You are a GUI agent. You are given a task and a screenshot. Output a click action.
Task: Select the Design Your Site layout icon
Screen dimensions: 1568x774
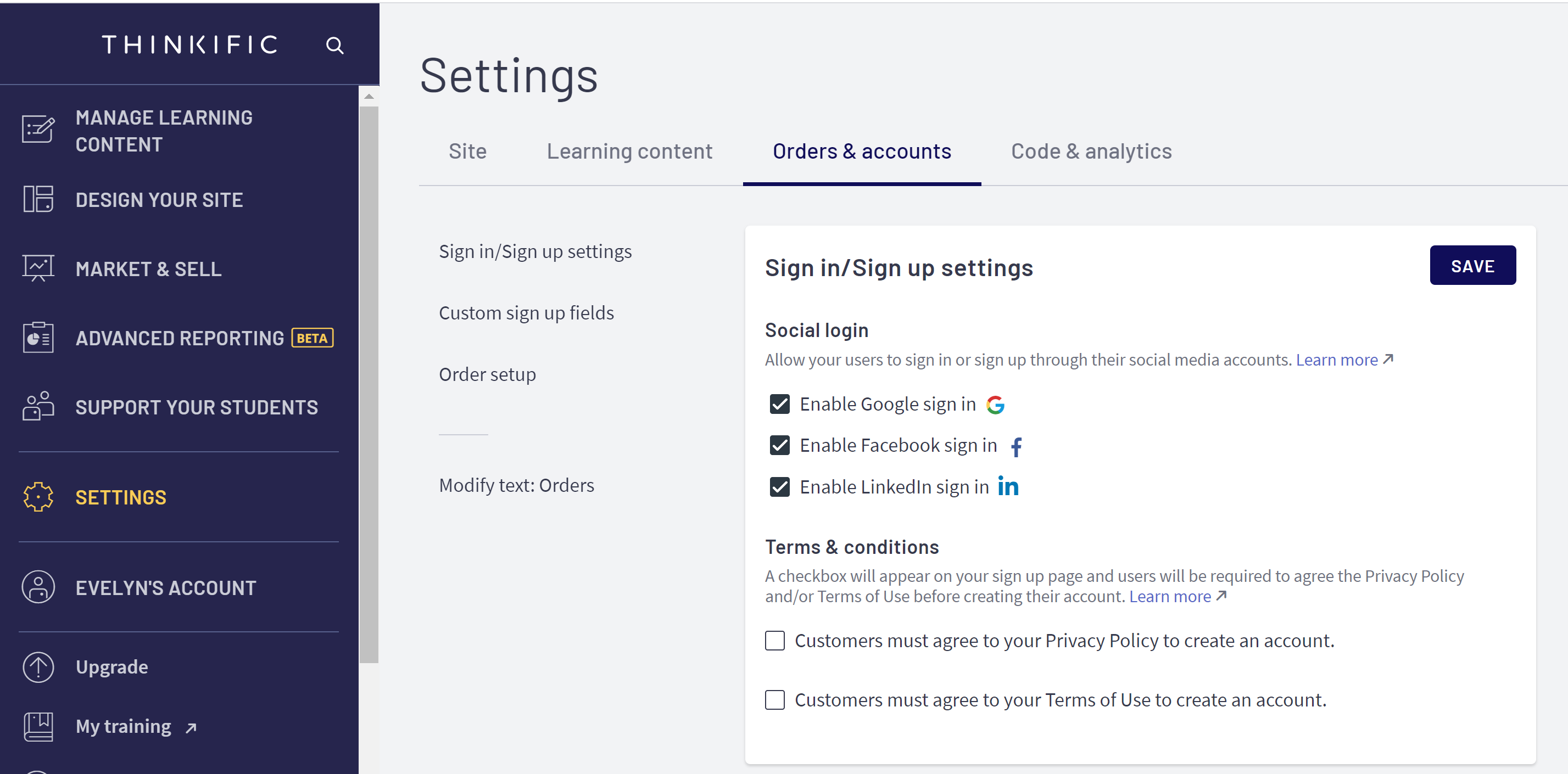point(38,199)
